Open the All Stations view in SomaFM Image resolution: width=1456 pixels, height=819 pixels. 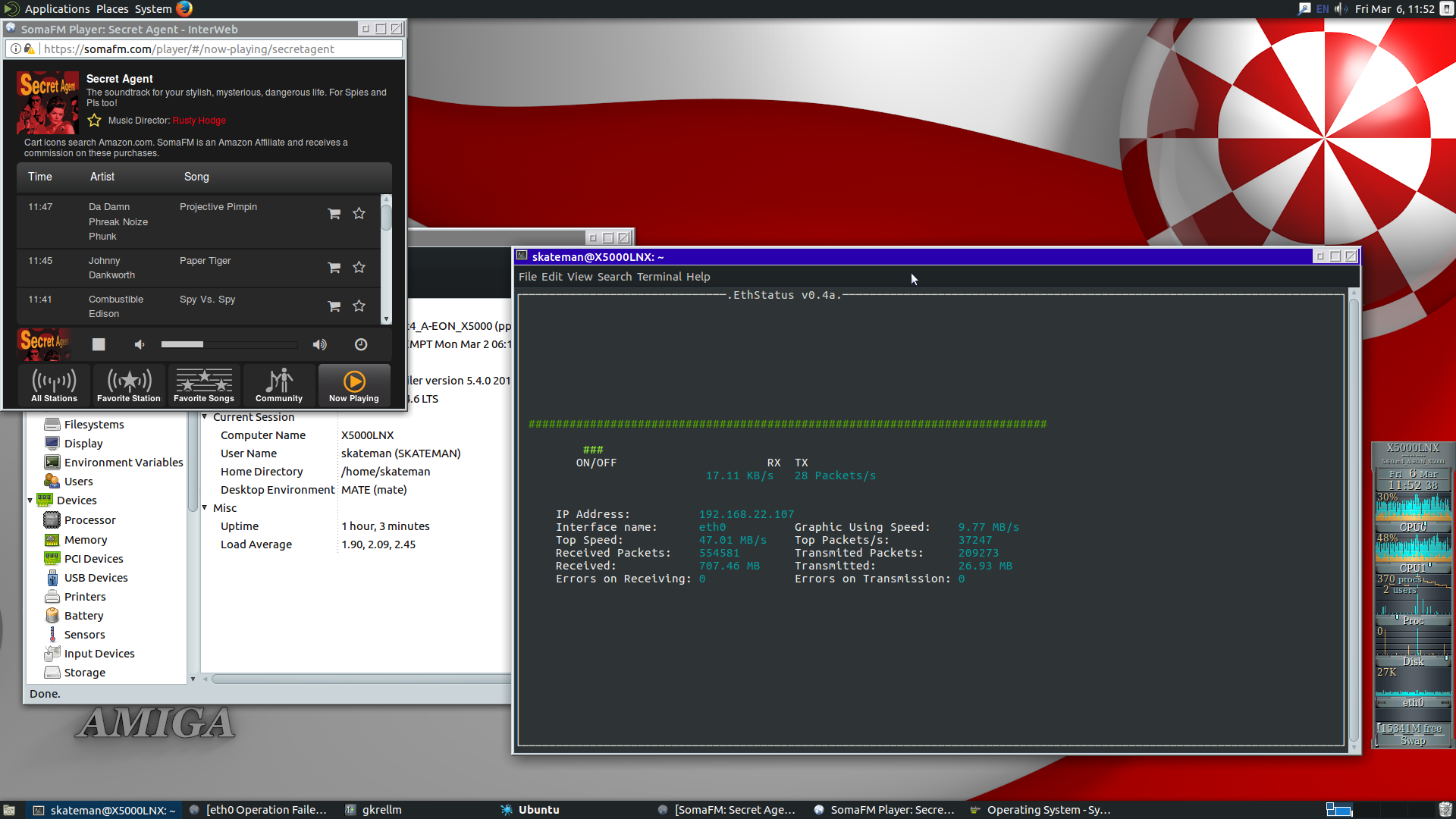click(54, 385)
